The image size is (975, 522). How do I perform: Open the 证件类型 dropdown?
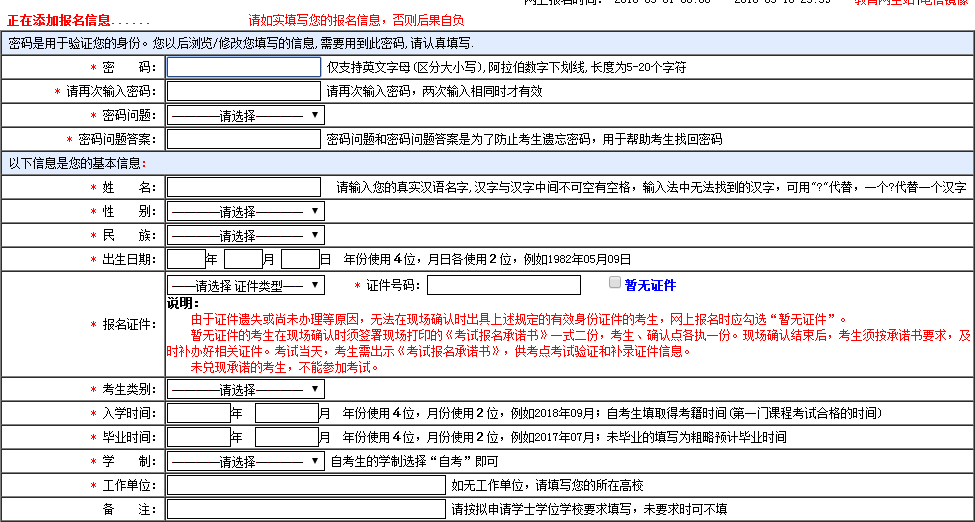tap(246, 286)
